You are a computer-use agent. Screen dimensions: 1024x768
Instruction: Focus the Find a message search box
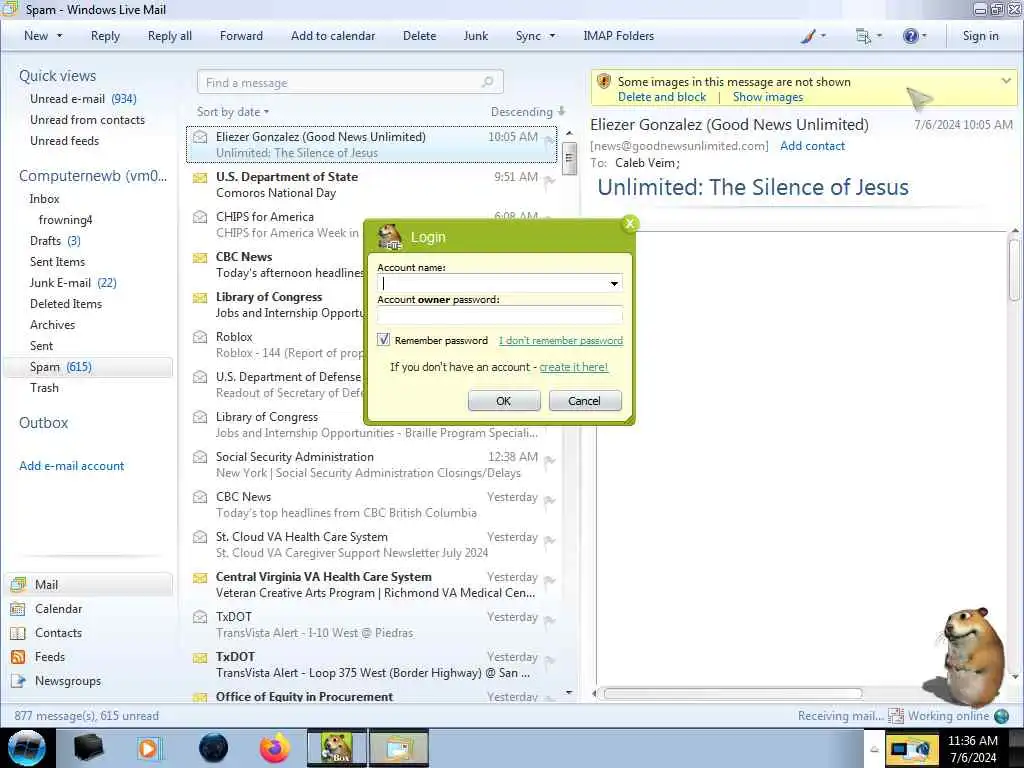(x=349, y=82)
